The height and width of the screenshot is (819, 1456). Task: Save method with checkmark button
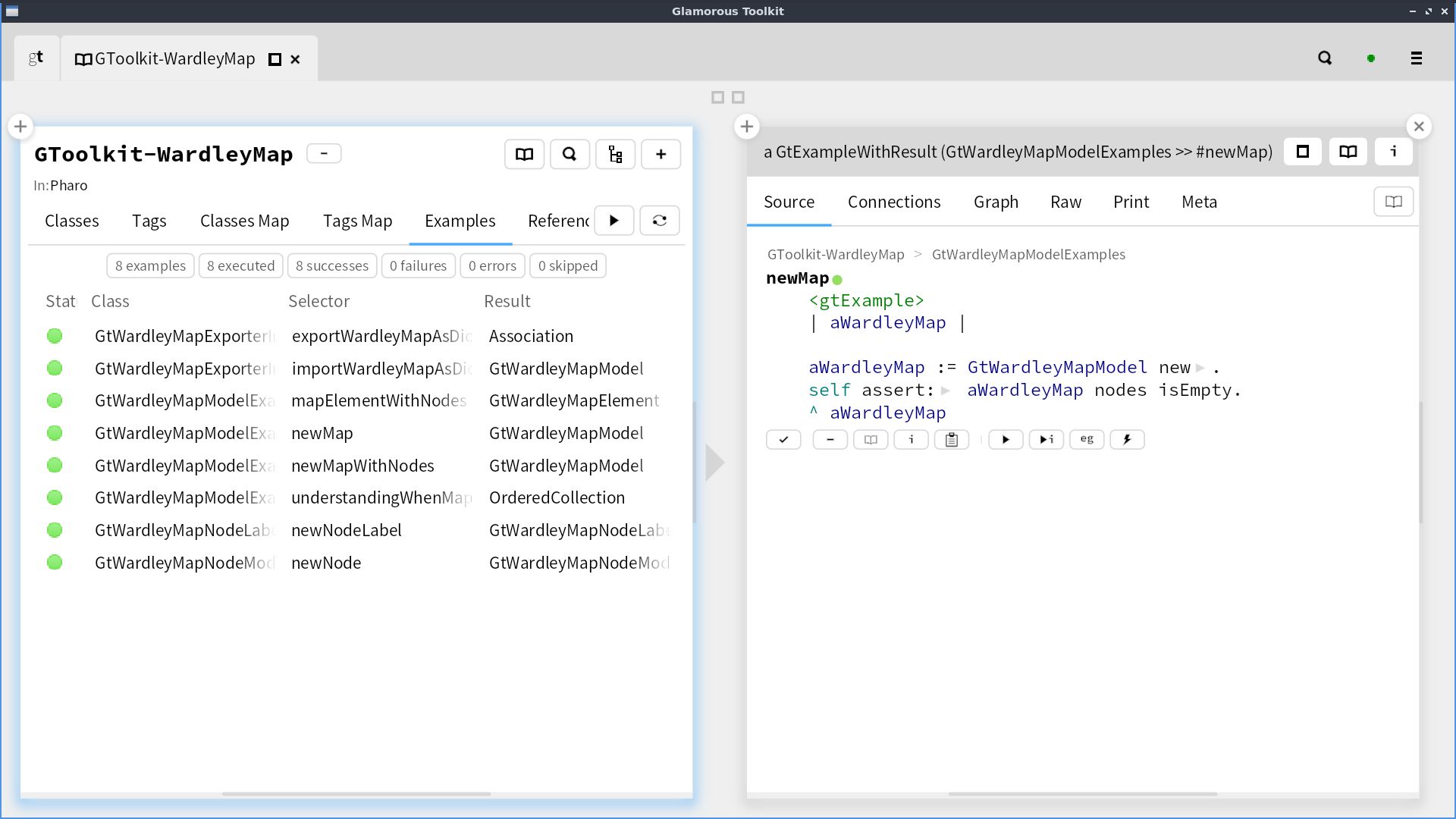click(x=783, y=440)
